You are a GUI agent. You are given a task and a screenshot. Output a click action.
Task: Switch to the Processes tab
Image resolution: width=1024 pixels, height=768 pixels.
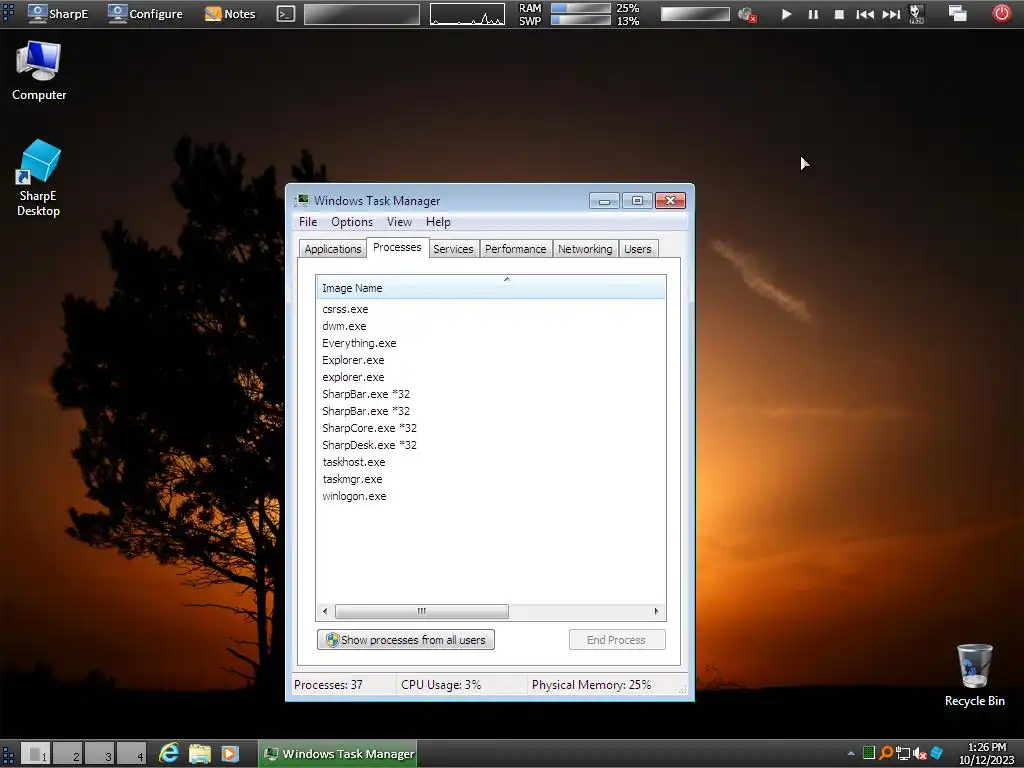coord(397,248)
